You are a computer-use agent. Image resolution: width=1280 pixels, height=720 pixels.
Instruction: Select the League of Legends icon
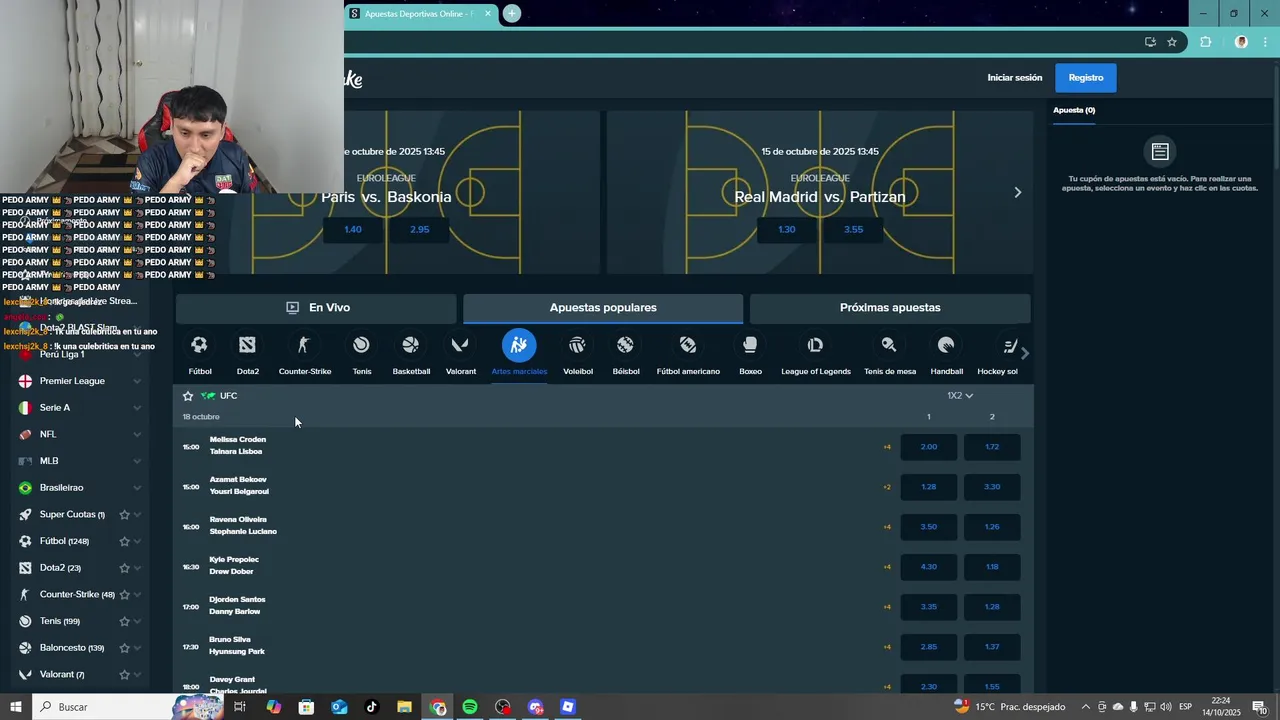815,345
